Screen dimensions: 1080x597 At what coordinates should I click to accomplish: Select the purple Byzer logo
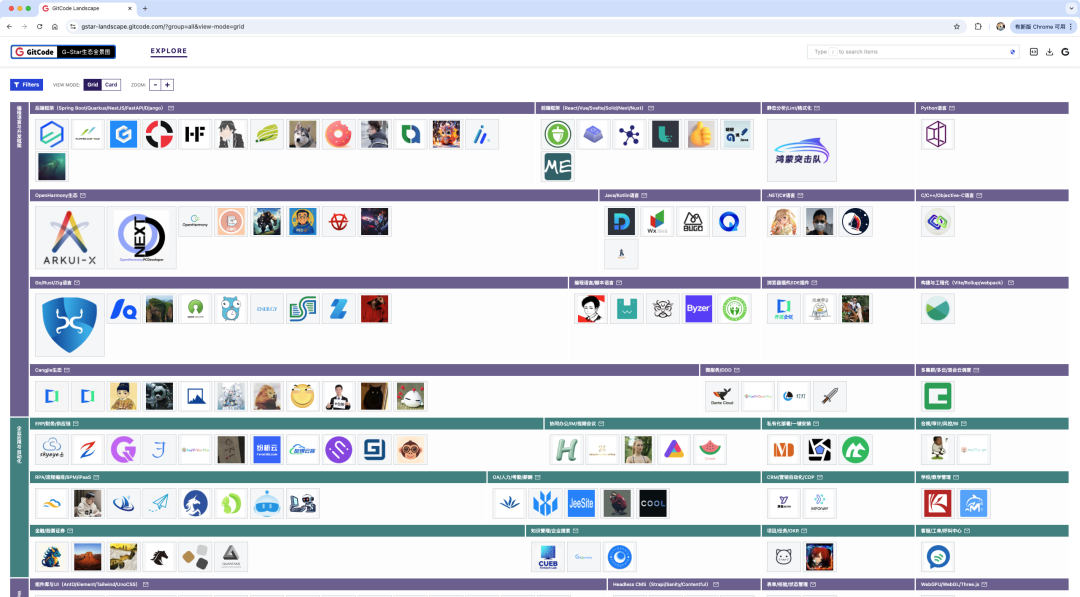(x=698, y=308)
